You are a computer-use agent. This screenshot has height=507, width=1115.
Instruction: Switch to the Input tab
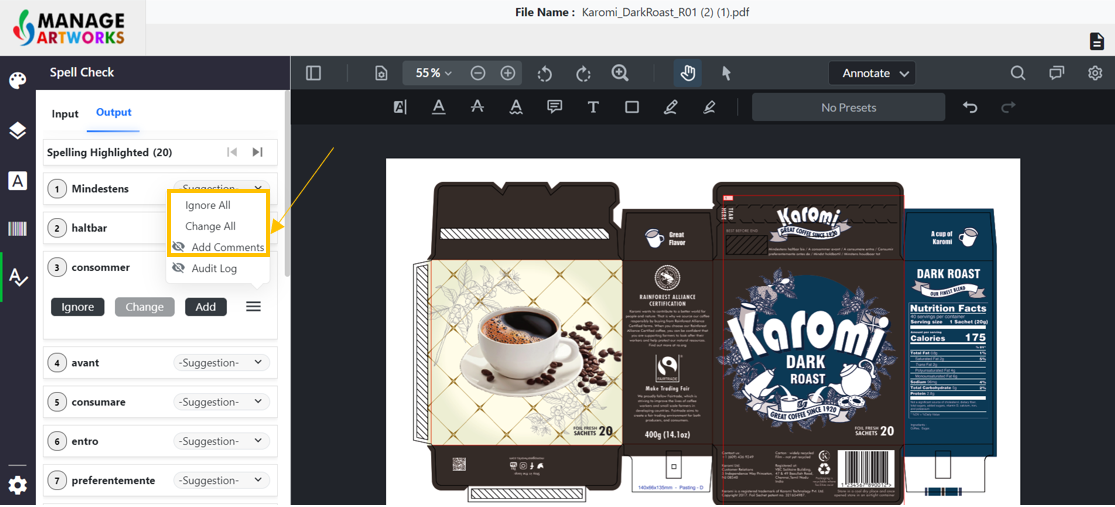[65, 114]
